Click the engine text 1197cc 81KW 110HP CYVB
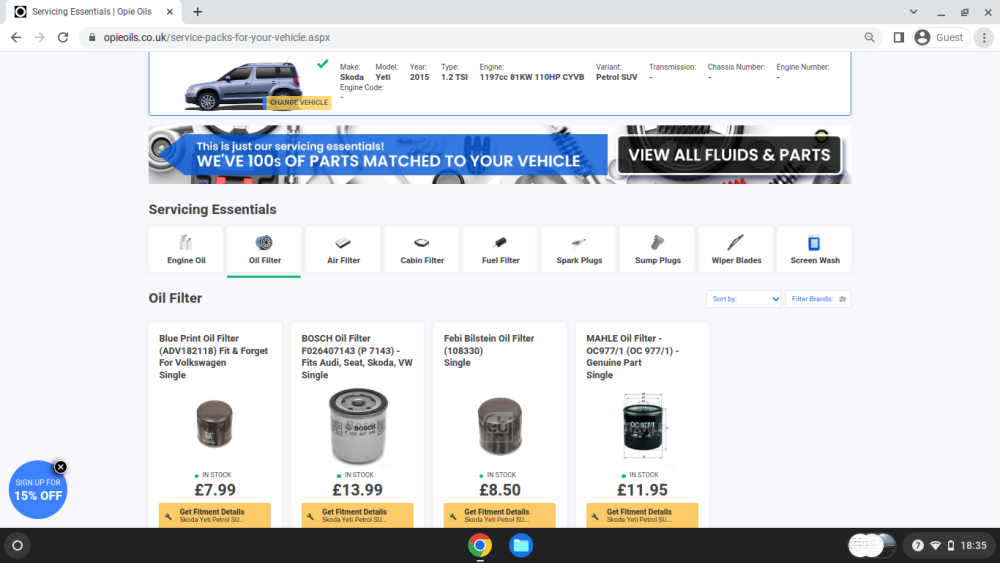Image resolution: width=1000 pixels, height=563 pixels. click(531, 77)
